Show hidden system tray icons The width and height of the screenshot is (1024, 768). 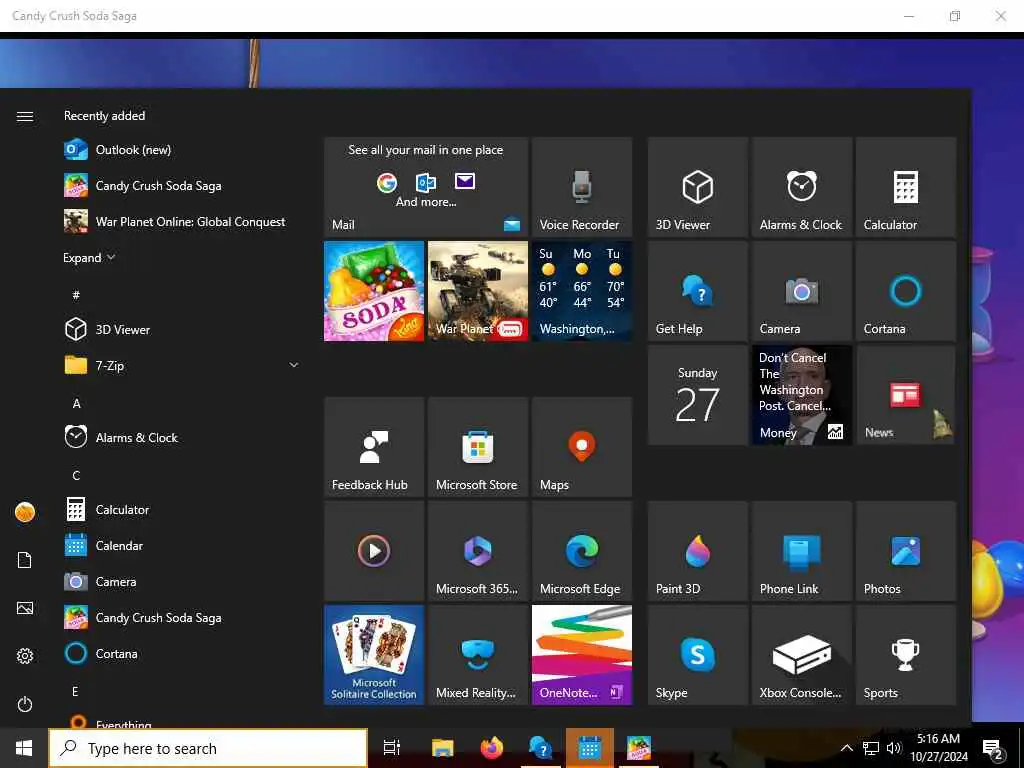[846, 748]
